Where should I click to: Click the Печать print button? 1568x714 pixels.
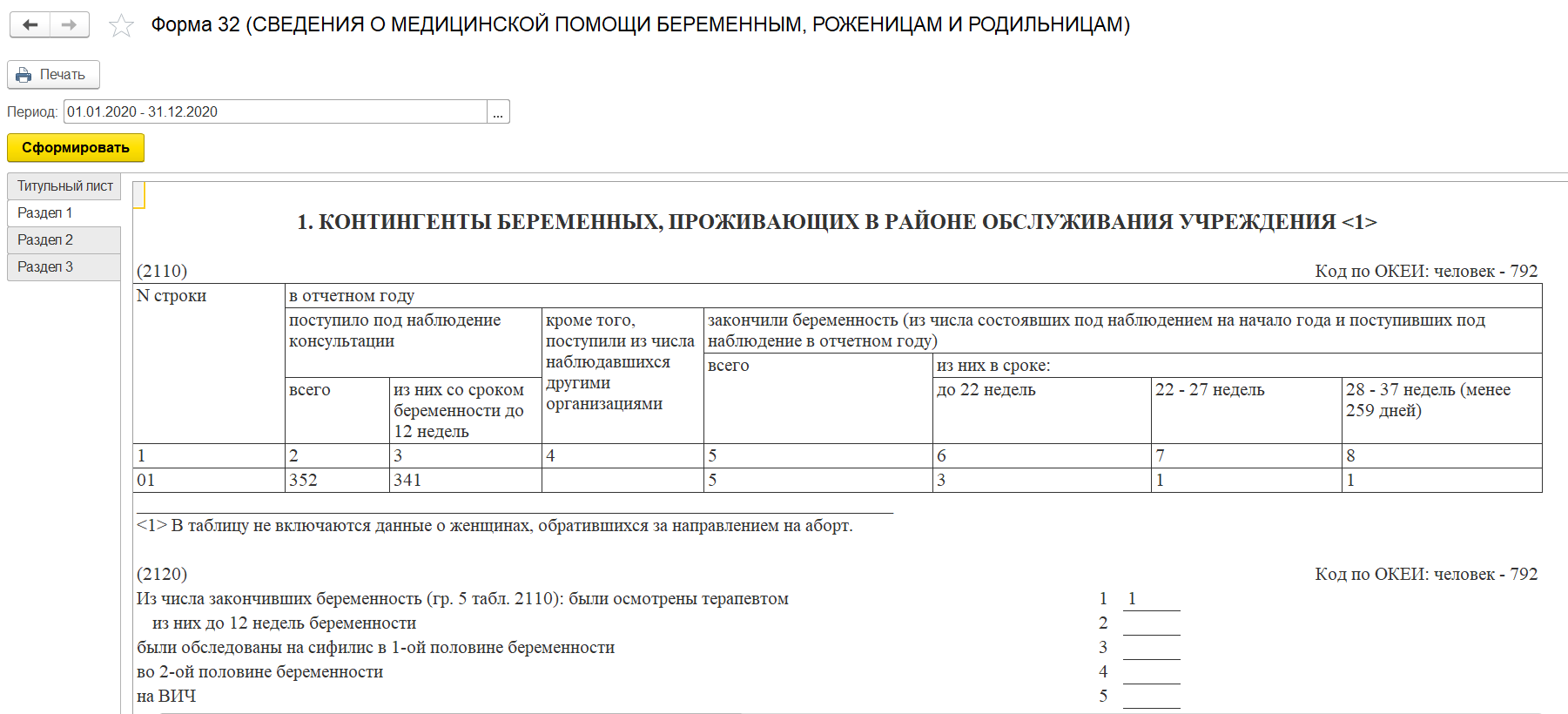tap(53, 75)
